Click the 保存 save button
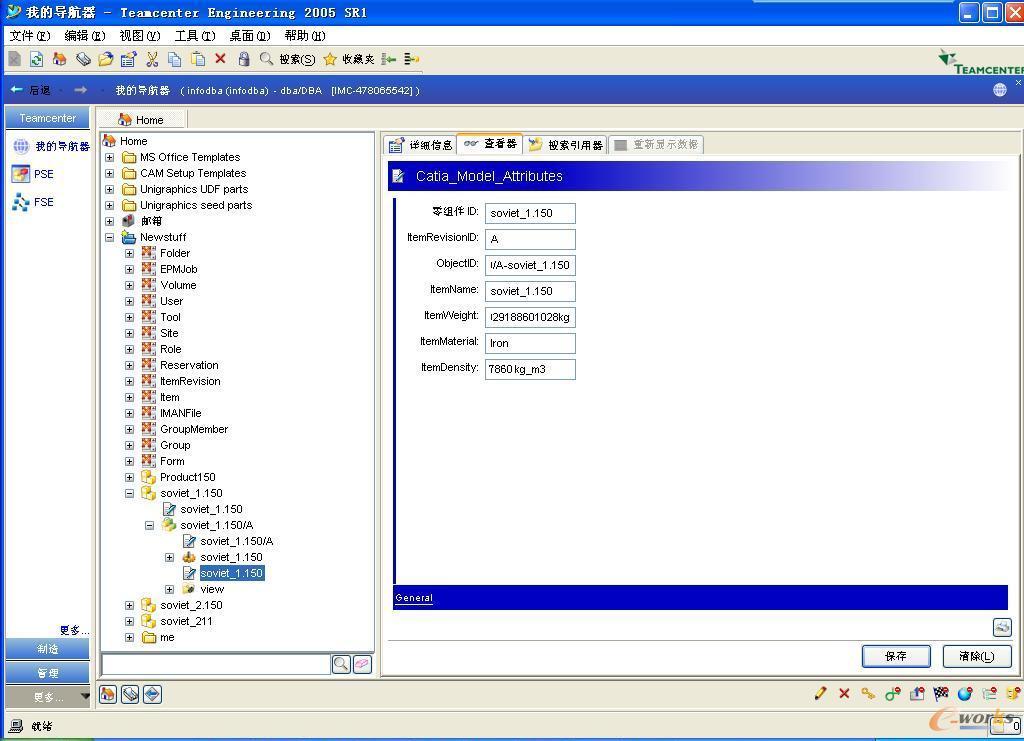This screenshot has height=741, width=1024. tap(895, 656)
